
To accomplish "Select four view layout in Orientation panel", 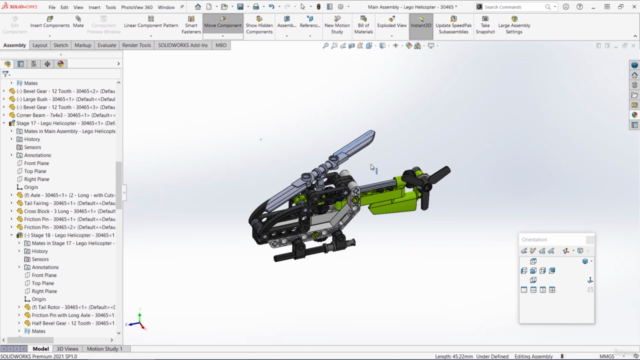I will coord(552,290).
